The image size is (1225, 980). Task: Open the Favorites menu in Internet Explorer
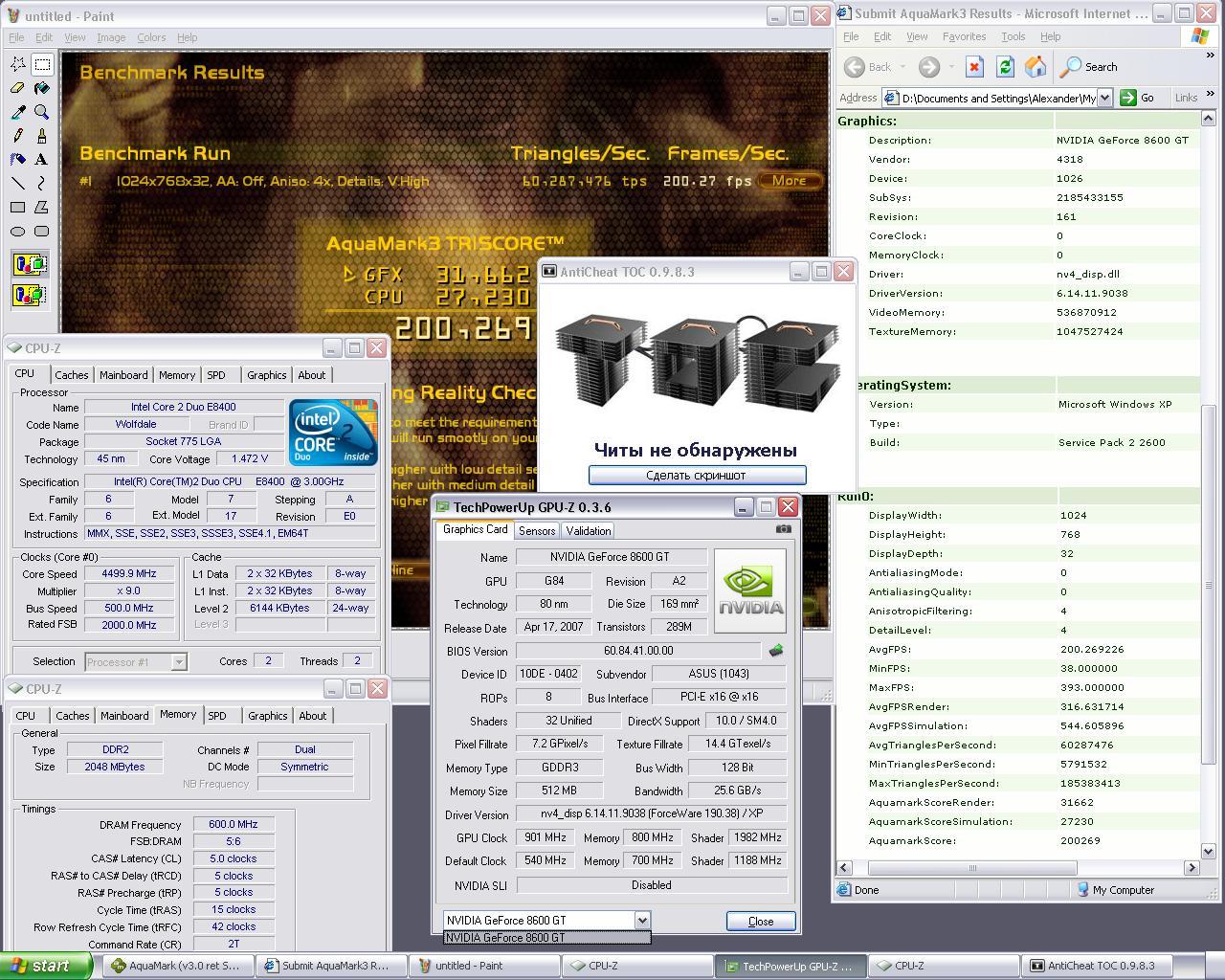964,36
